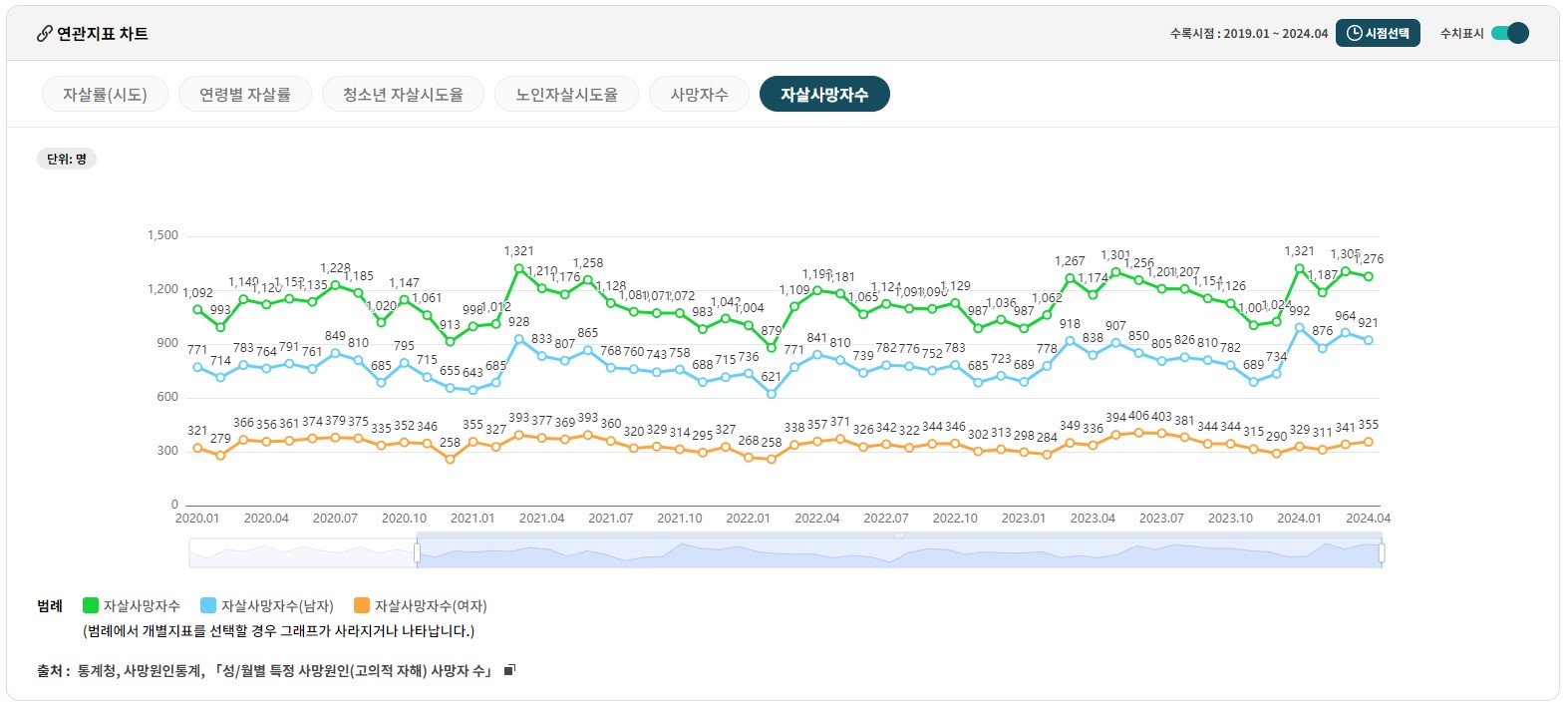Click the final orange point labeled 355

(1369, 442)
